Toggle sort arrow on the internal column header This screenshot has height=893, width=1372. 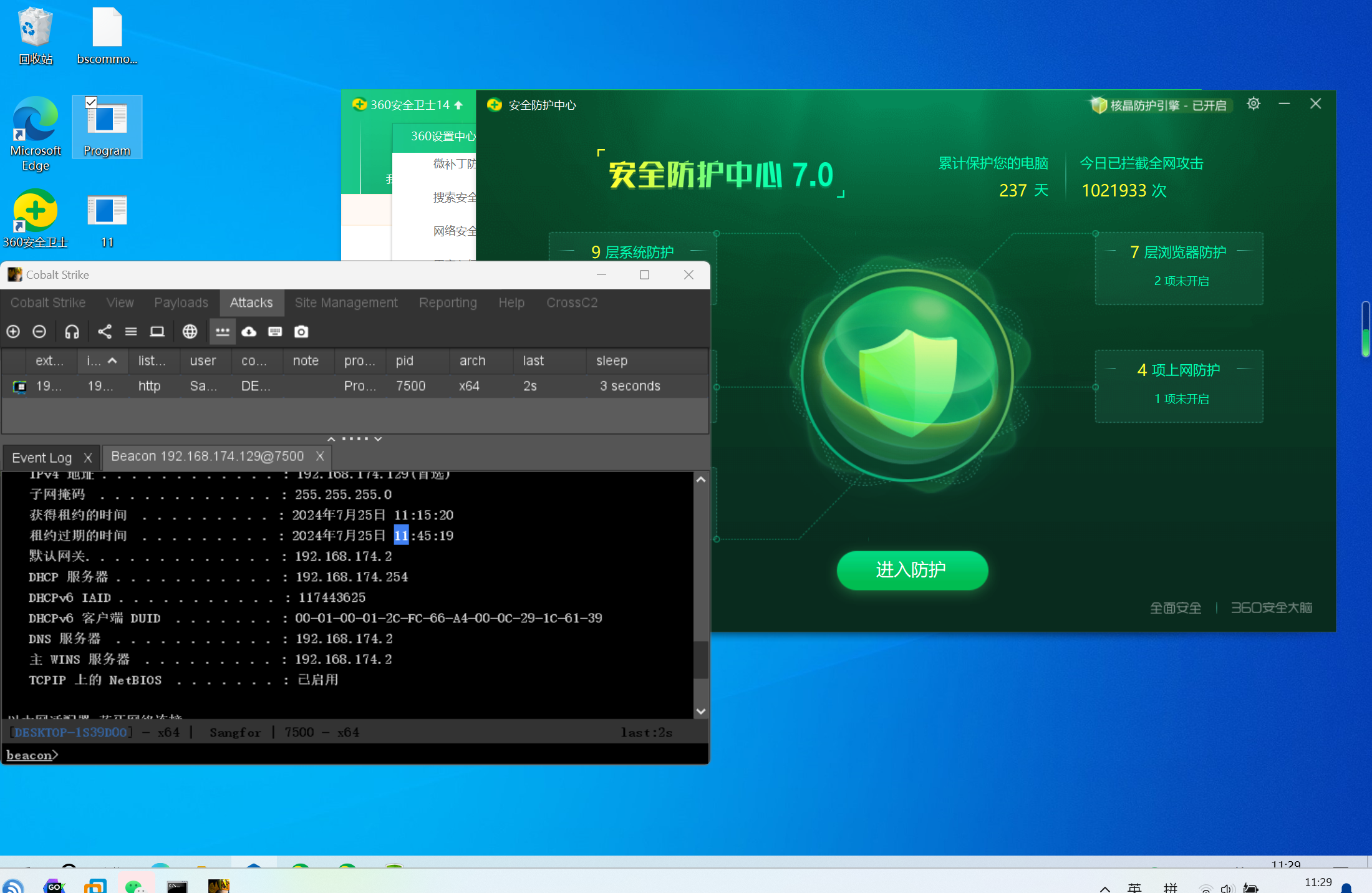click(x=112, y=360)
